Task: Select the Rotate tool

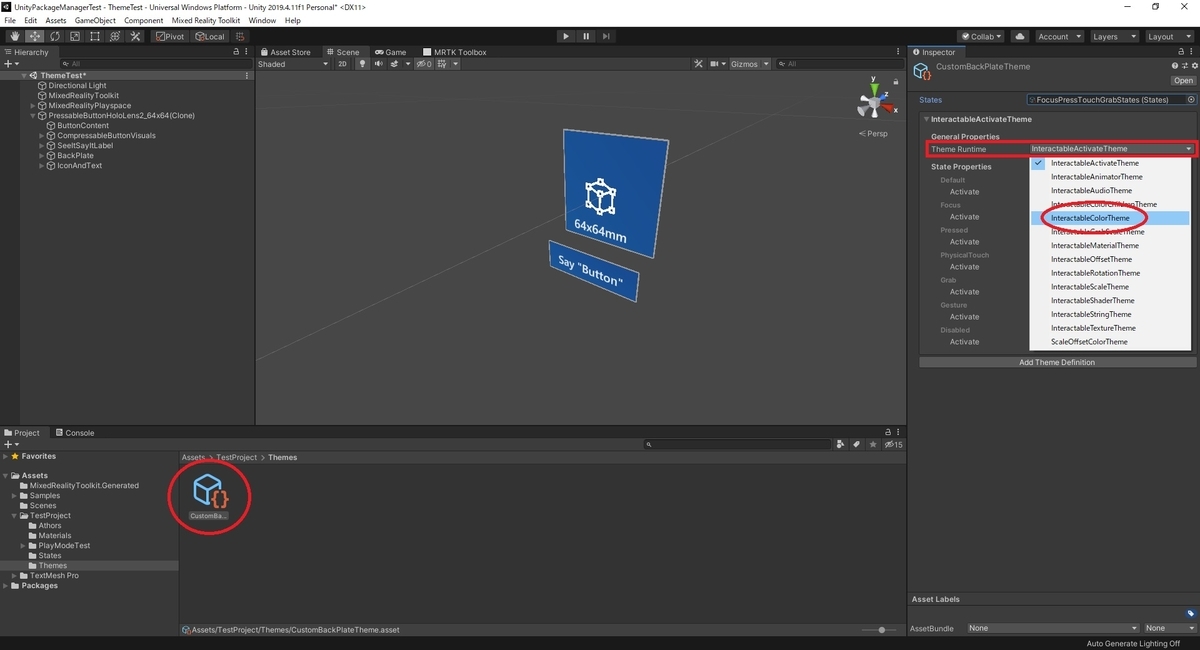Action: coord(54,36)
